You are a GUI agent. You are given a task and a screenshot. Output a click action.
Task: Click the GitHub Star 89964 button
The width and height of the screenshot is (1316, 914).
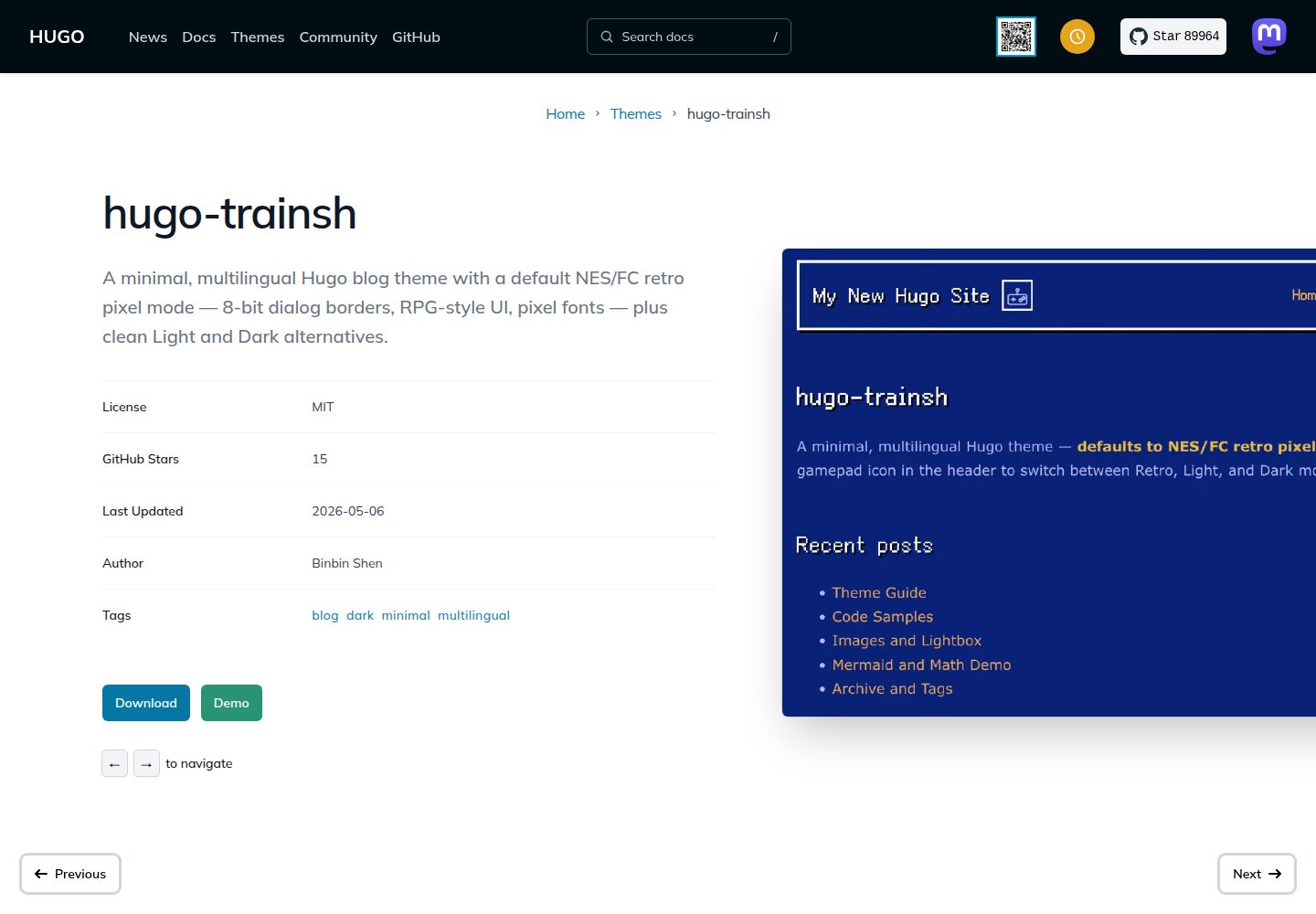1173,37
